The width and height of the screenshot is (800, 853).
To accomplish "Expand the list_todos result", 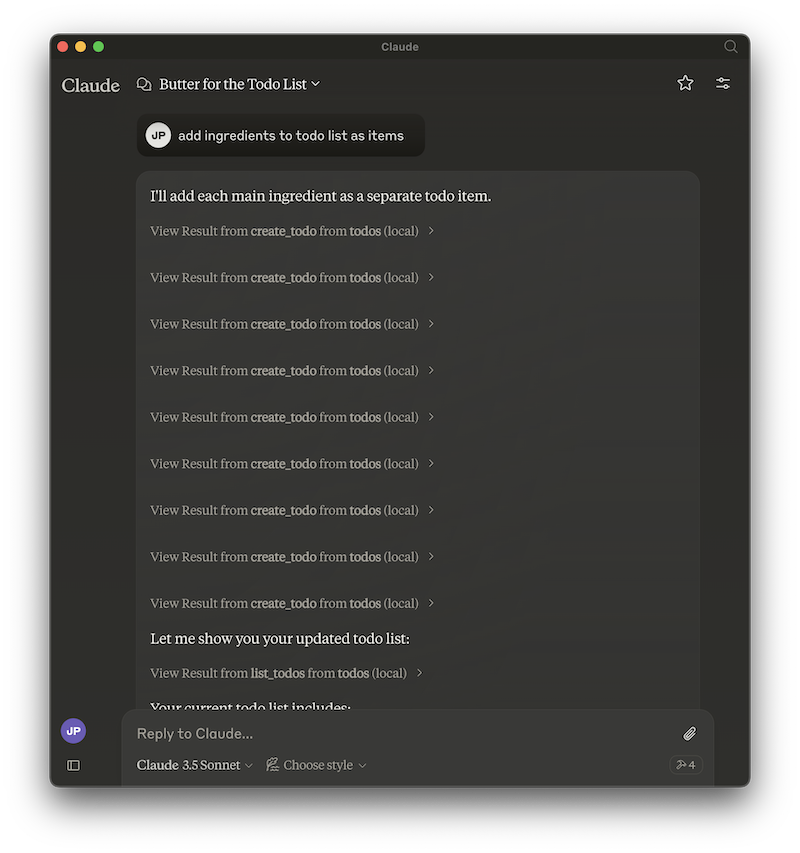I will (285, 673).
